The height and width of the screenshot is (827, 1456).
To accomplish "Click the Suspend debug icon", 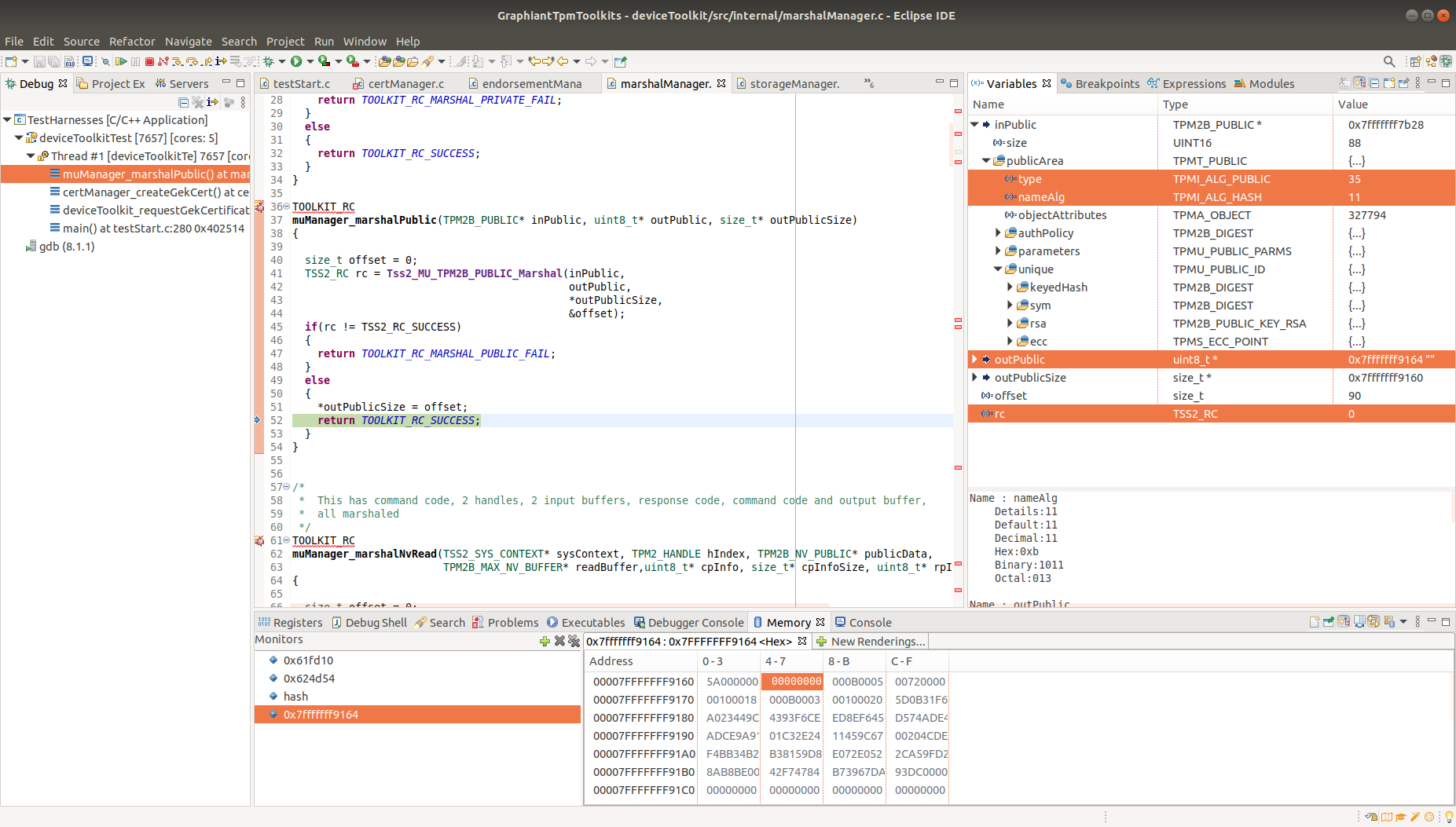I will coord(134,61).
